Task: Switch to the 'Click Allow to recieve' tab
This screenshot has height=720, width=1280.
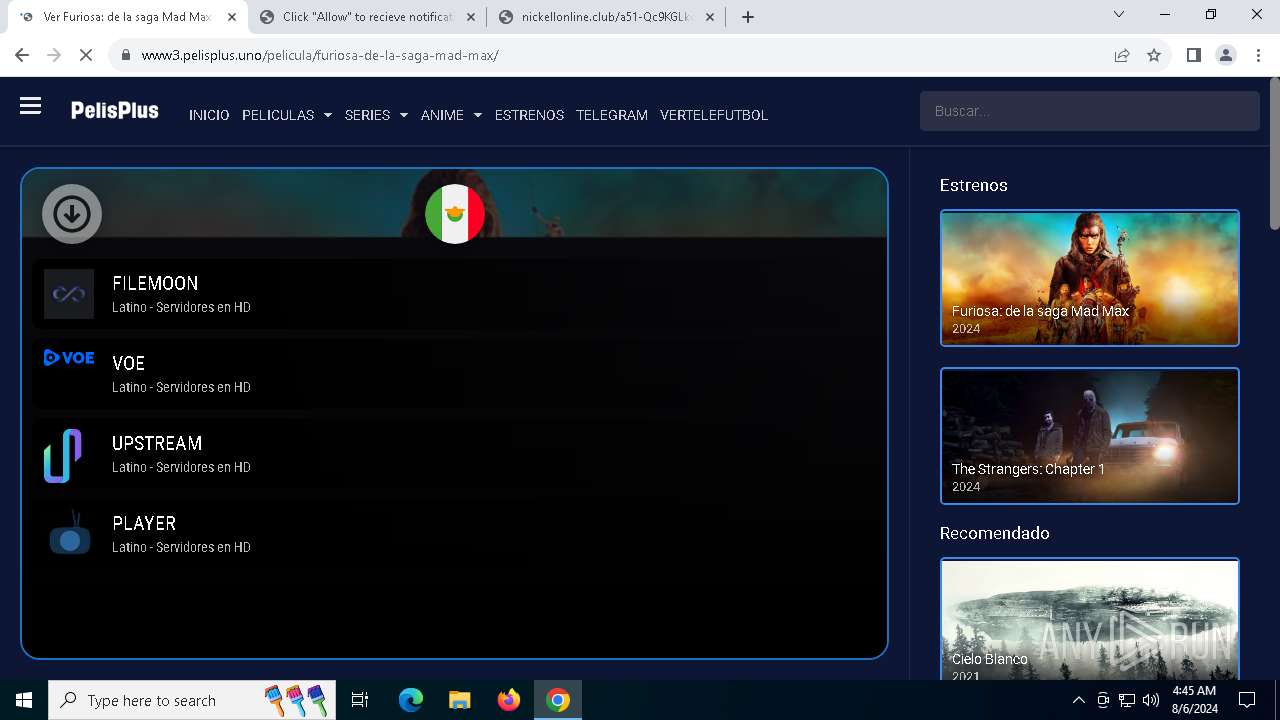Action: [367, 17]
